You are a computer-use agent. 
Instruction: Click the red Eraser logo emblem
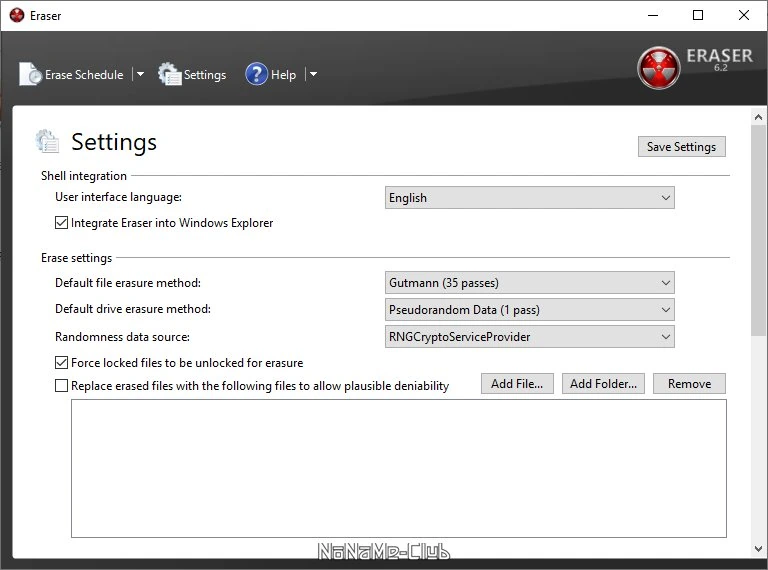658,68
